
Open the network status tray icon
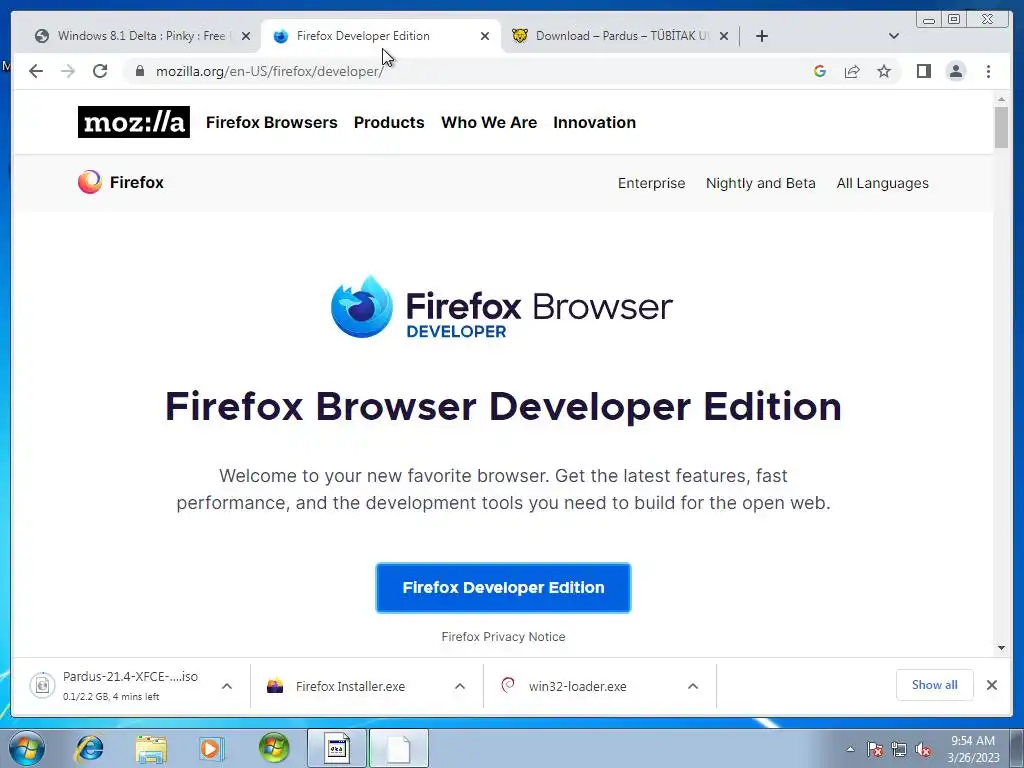[x=899, y=749]
